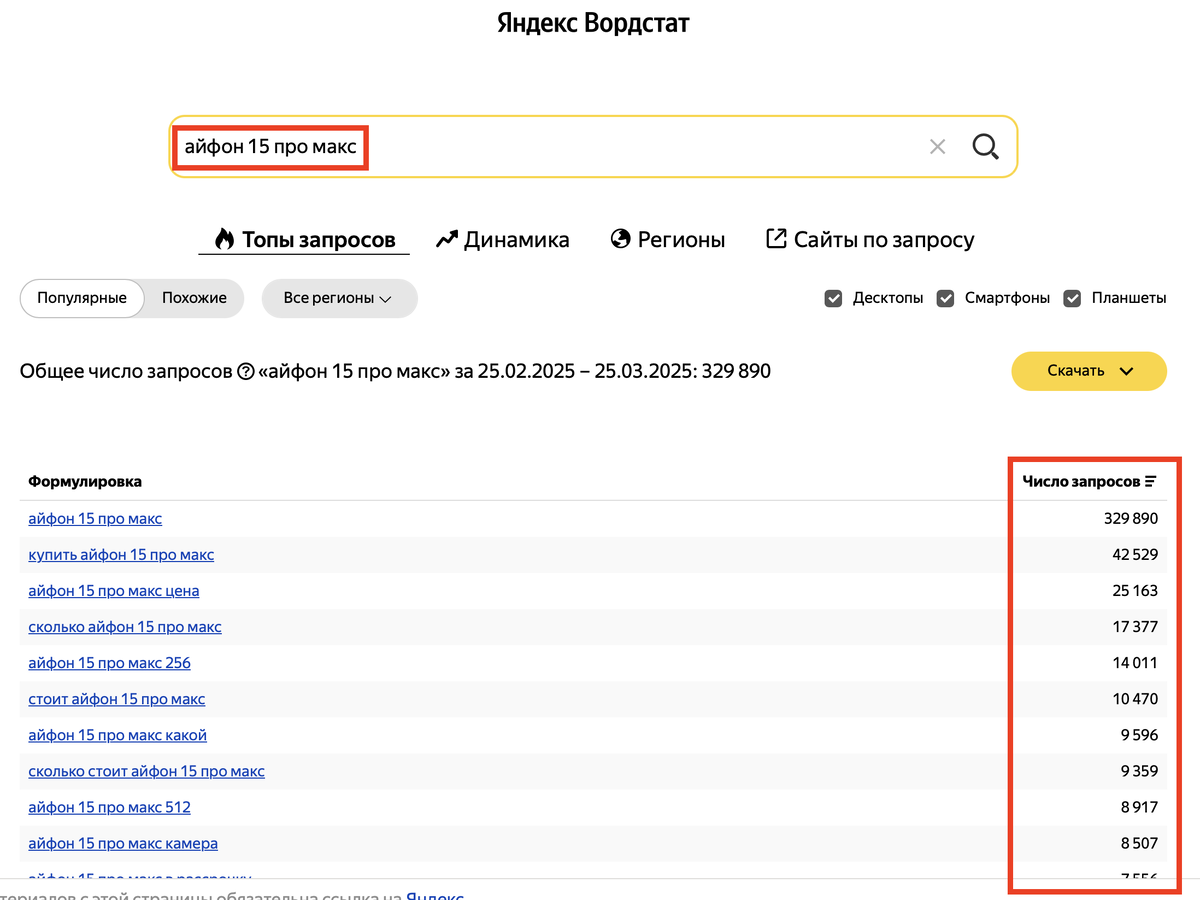Open the 'сколько стоит айфон 15 про макс' link
1200x900 pixels.
coord(147,771)
